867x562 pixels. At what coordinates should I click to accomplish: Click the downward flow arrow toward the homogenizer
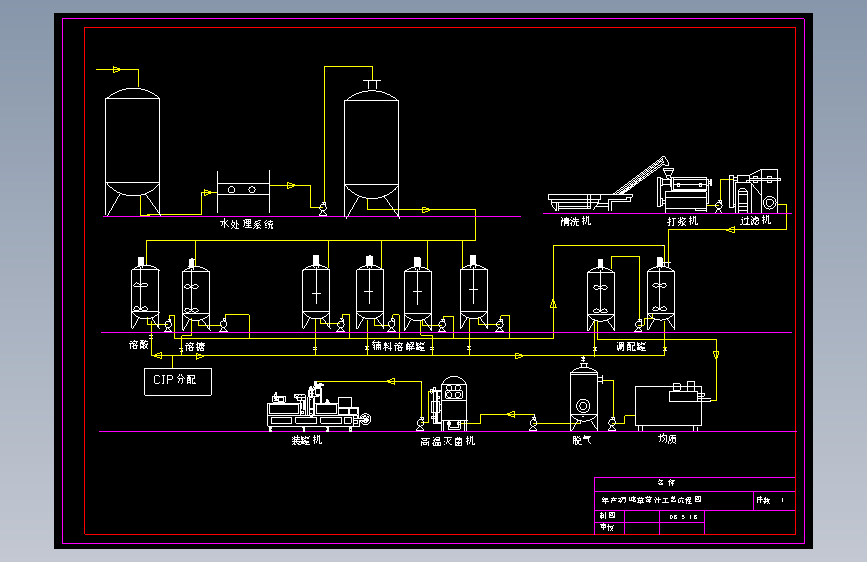coord(716,355)
